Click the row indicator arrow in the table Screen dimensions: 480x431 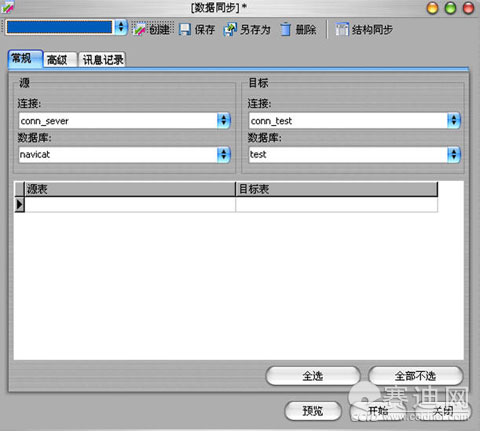(x=19, y=204)
